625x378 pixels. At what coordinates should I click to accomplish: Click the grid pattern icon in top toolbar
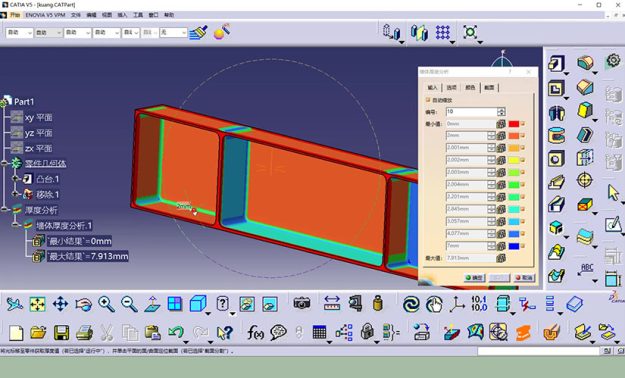[442, 32]
